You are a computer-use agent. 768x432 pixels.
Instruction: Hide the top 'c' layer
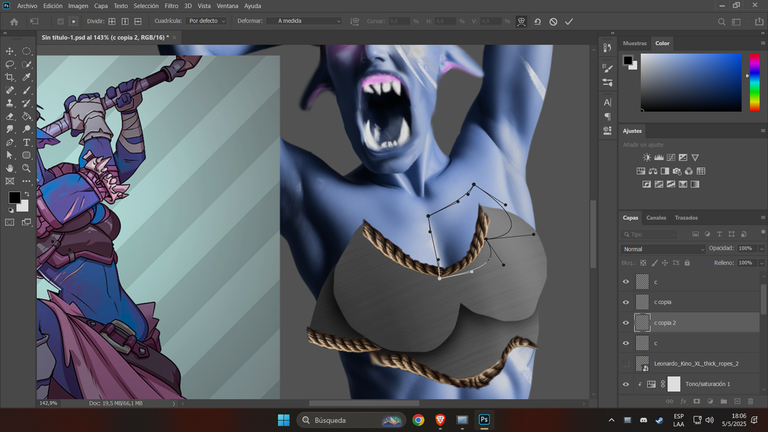pyautogui.click(x=625, y=282)
